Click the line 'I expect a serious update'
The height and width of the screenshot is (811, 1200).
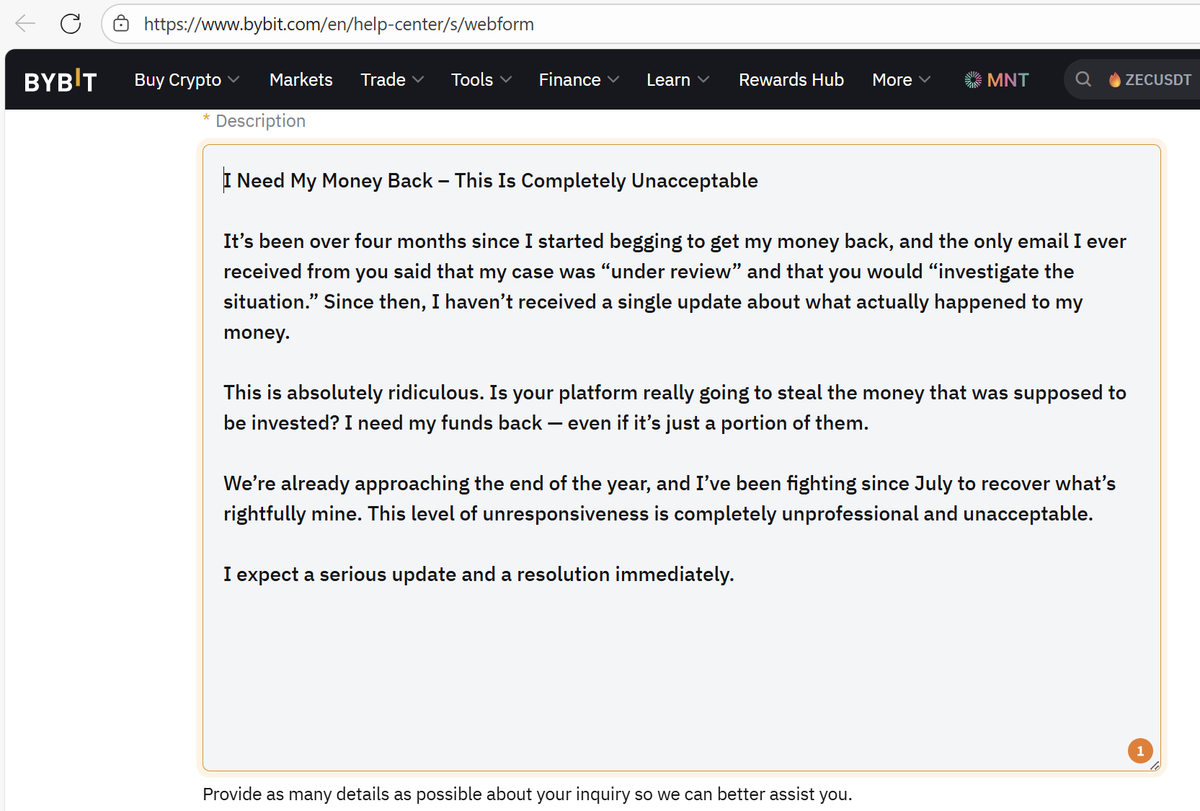pyautogui.click(x=478, y=575)
